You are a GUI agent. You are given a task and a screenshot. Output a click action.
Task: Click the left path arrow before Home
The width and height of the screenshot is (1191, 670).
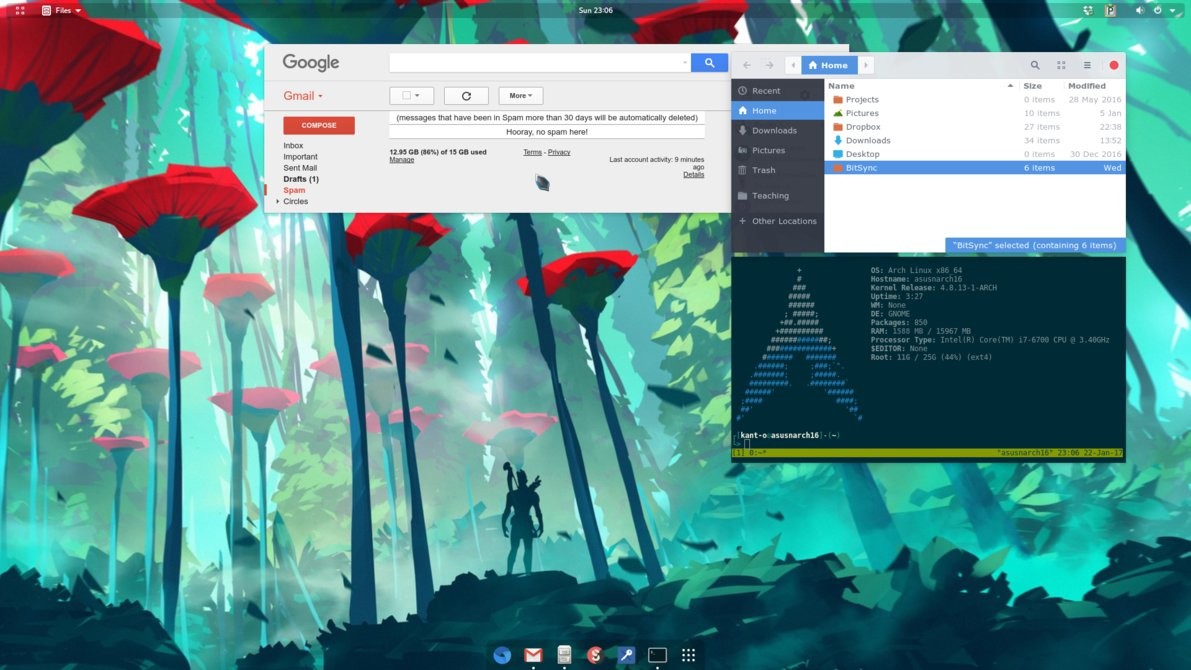(x=793, y=65)
